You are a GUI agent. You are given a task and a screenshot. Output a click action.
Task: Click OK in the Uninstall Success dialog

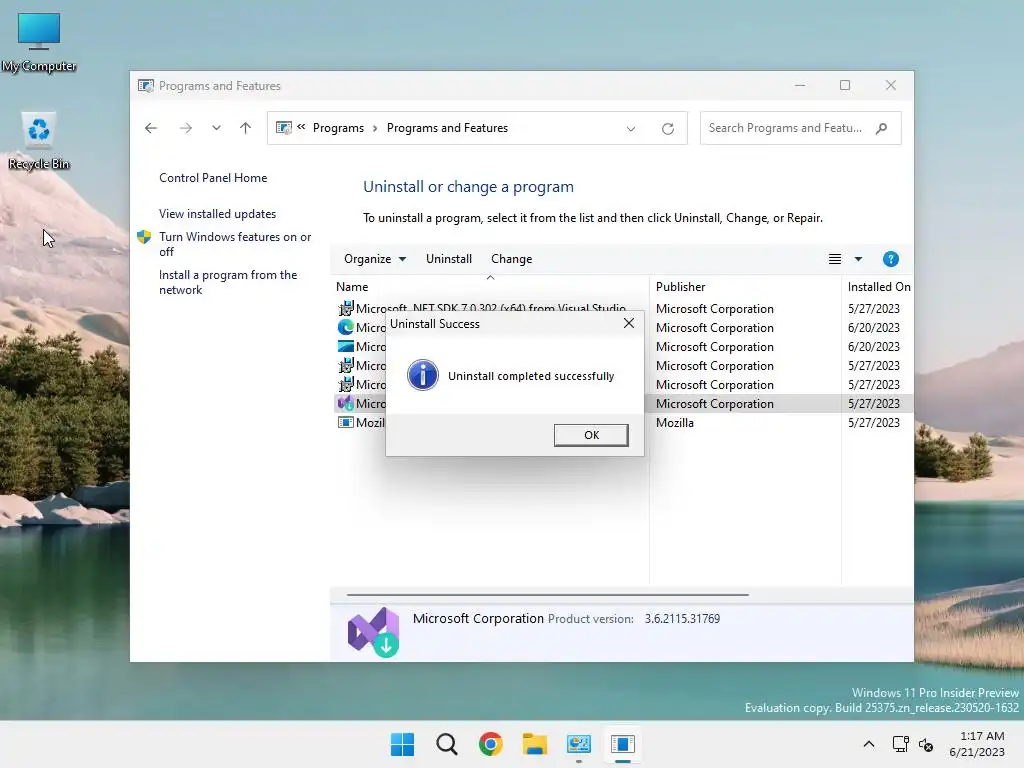point(591,435)
